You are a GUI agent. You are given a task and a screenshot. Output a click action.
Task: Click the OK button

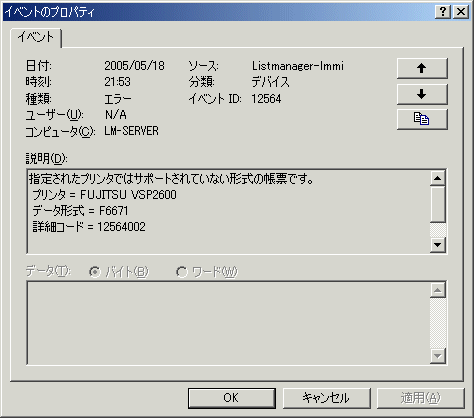tap(232, 398)
